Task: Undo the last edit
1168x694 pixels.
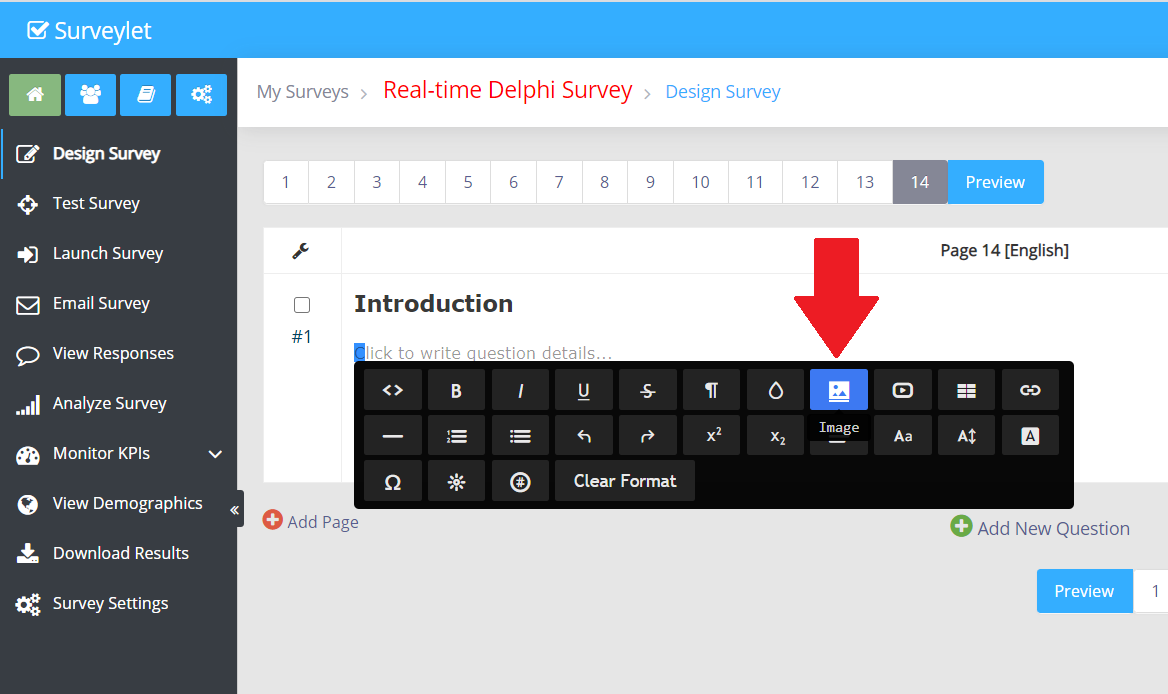Action: tap(584, 436)
